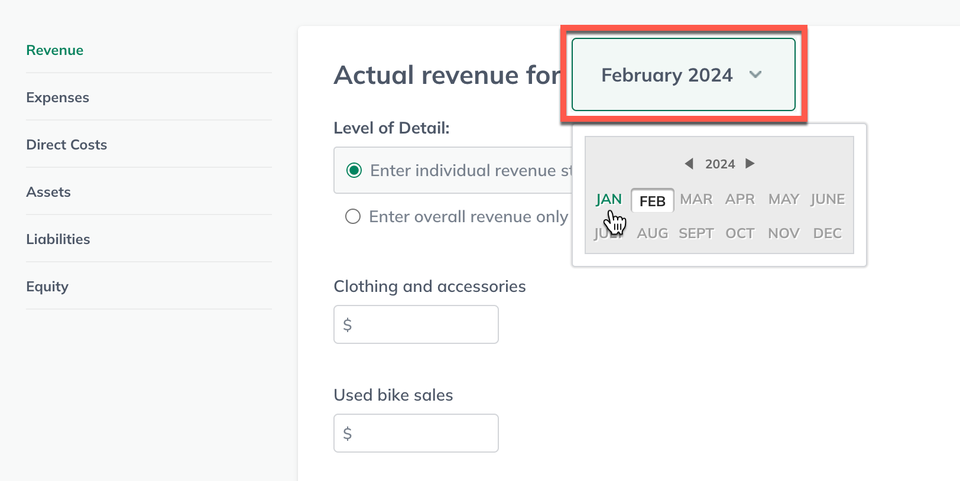This screenshot has height=481, width=960.
Task: Pick NOV in the month picker
Action: pyautogui.click(x=784, y=233)
